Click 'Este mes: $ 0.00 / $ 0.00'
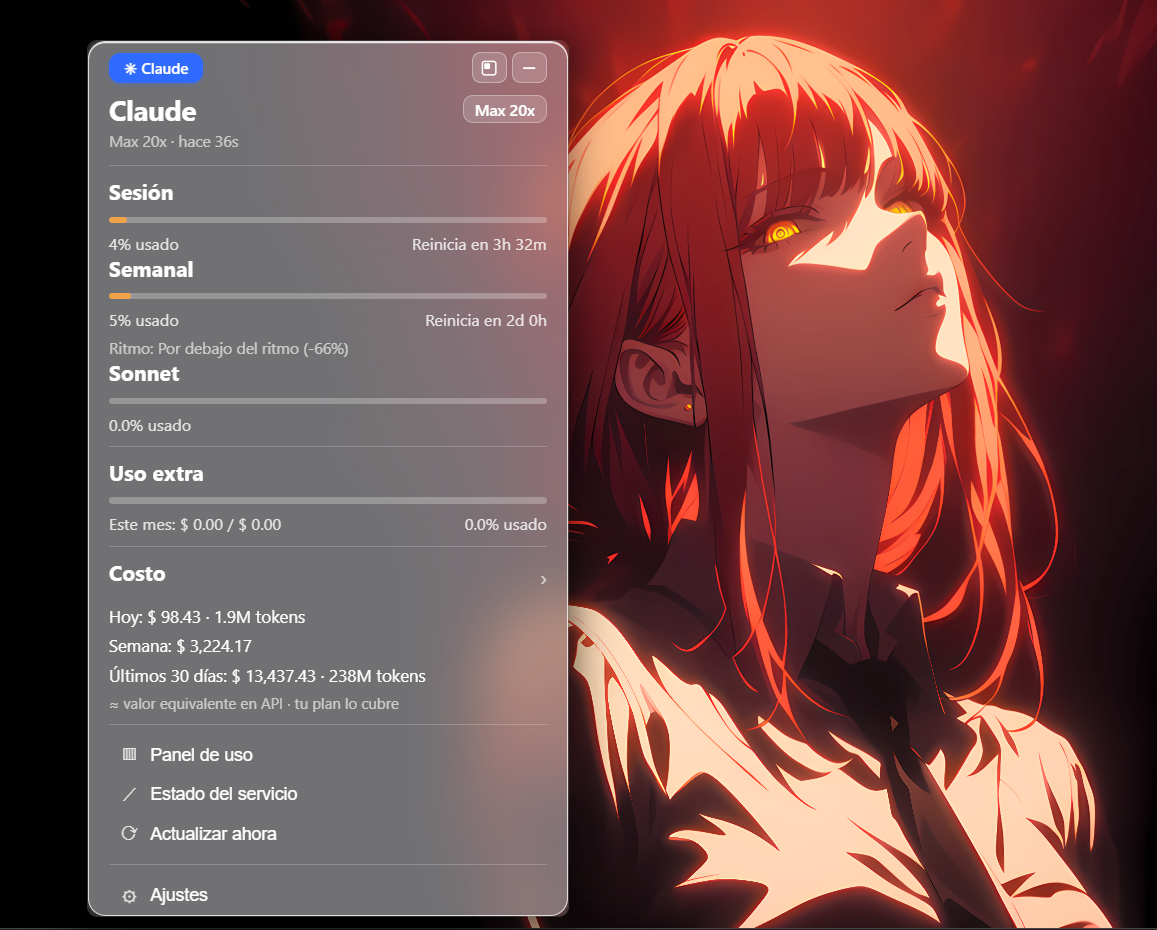The width and height of the screenshot is (1157, 930). pyautogui.click(x=195, y=525)
